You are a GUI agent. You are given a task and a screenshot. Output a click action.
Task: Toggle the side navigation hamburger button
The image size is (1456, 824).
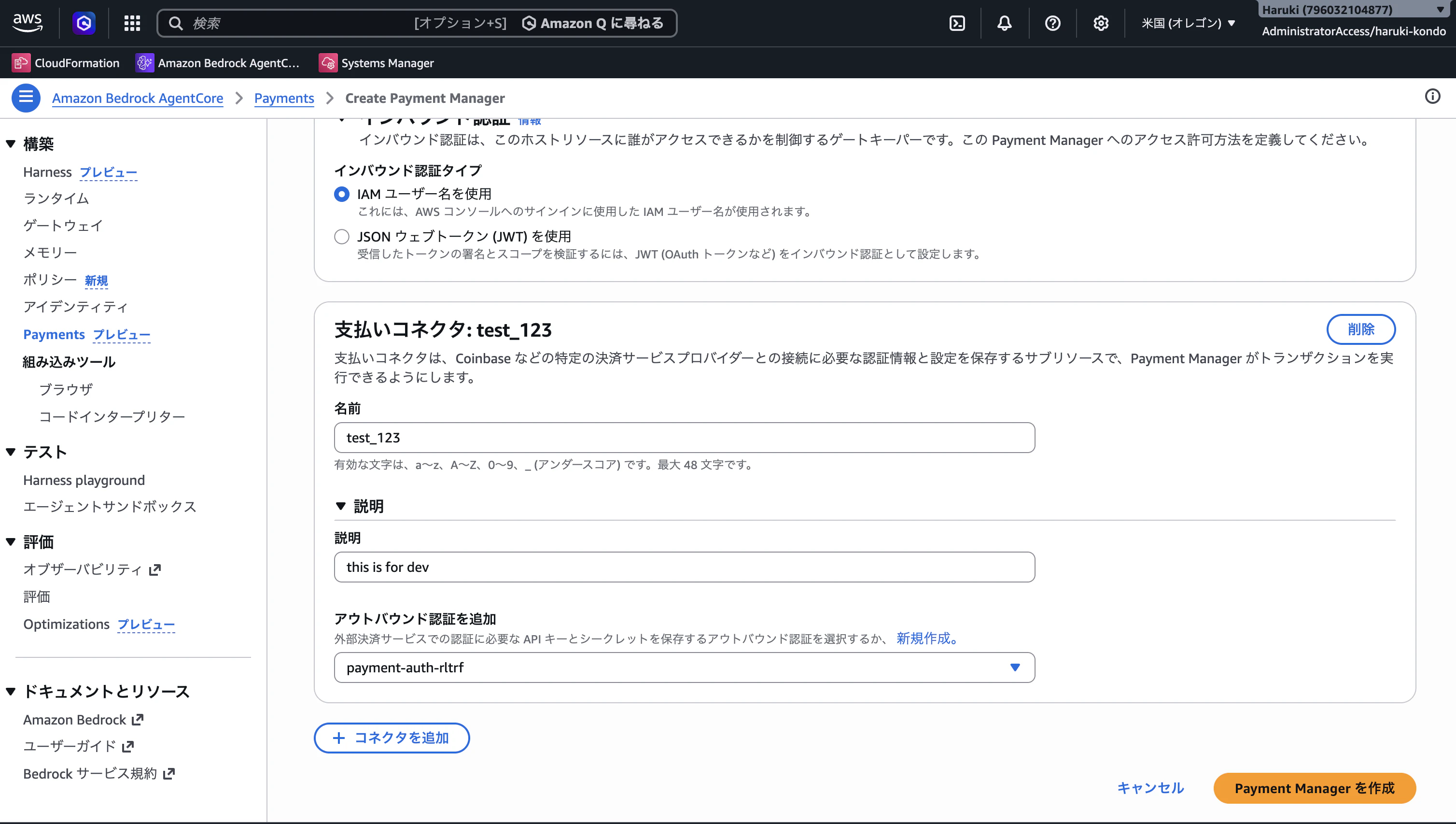tap(26, 98)
